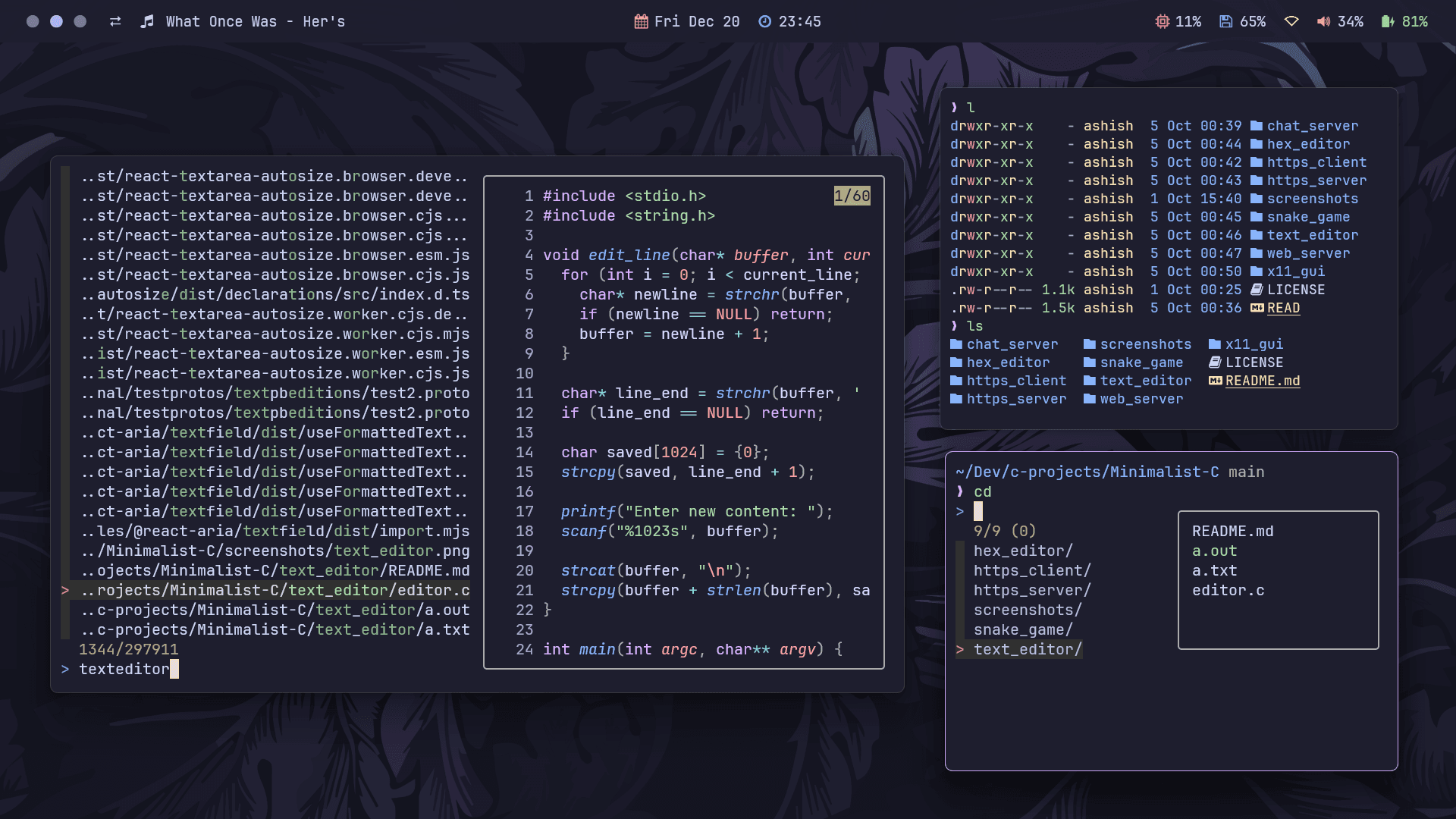Click the disk save icon showing 65%

pyautogui.click(x=1225, y=22)
